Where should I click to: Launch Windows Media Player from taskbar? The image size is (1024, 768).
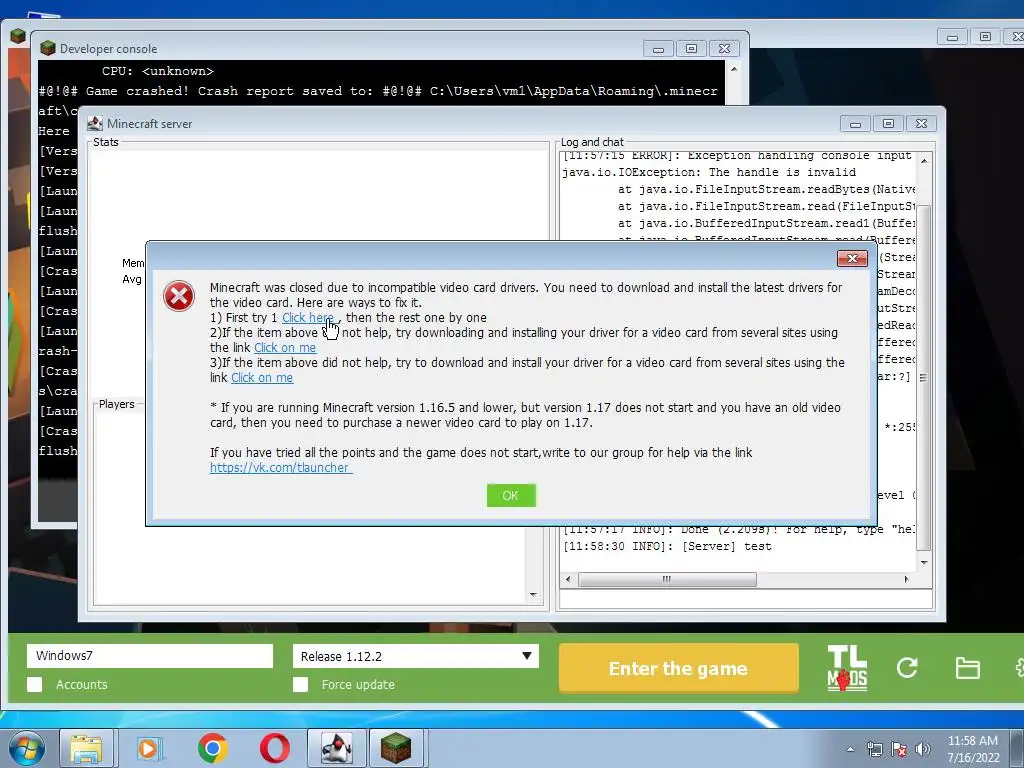click(x=149, y=748)
